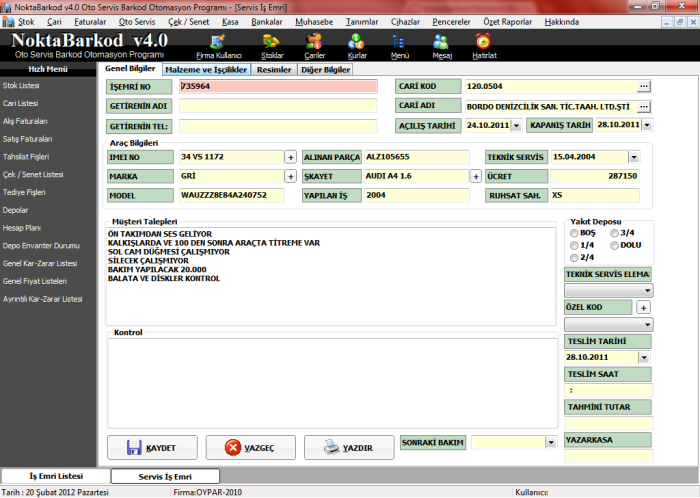The width and height of the screenshot is (700, 498).
Task: Switch to İş Emri Listesi bottom tab
Action: click(x=56, y=476)
